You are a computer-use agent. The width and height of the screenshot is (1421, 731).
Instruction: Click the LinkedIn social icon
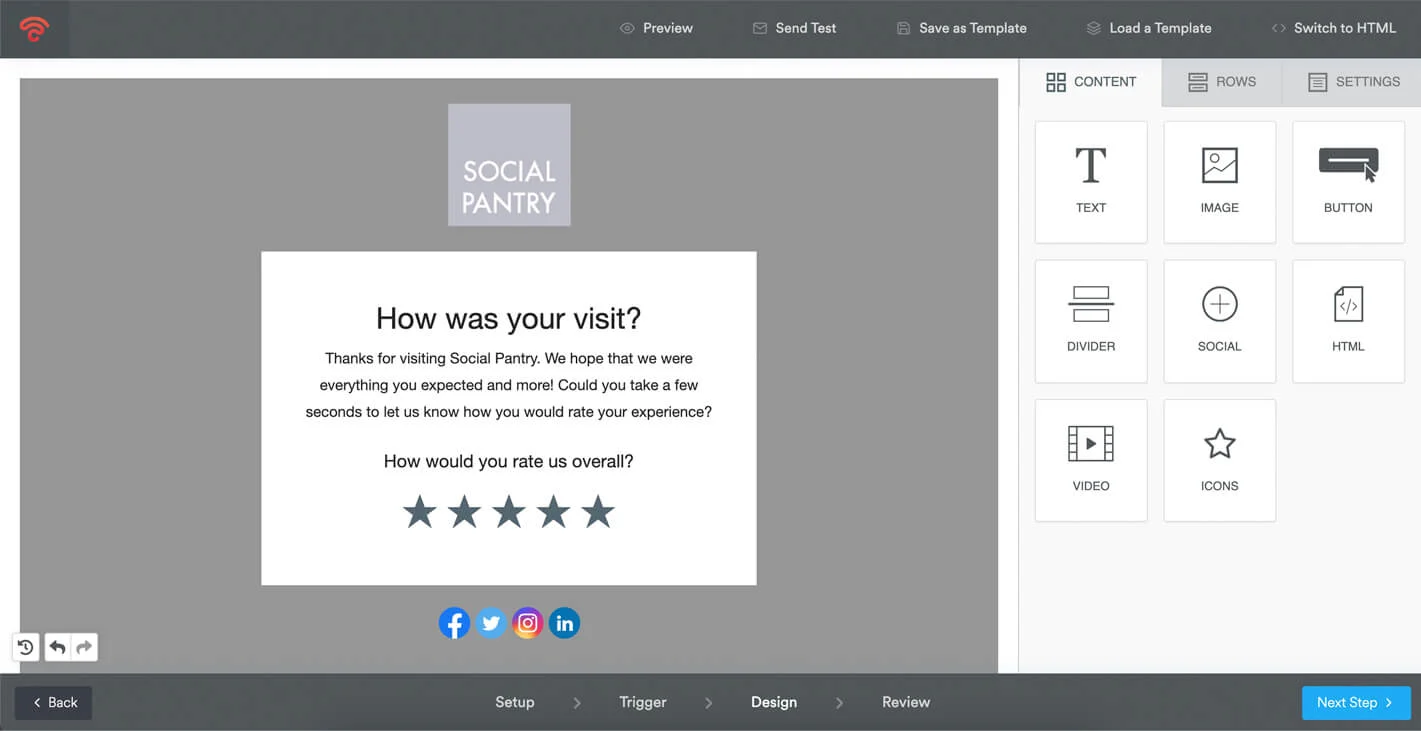tap(564, 623)
